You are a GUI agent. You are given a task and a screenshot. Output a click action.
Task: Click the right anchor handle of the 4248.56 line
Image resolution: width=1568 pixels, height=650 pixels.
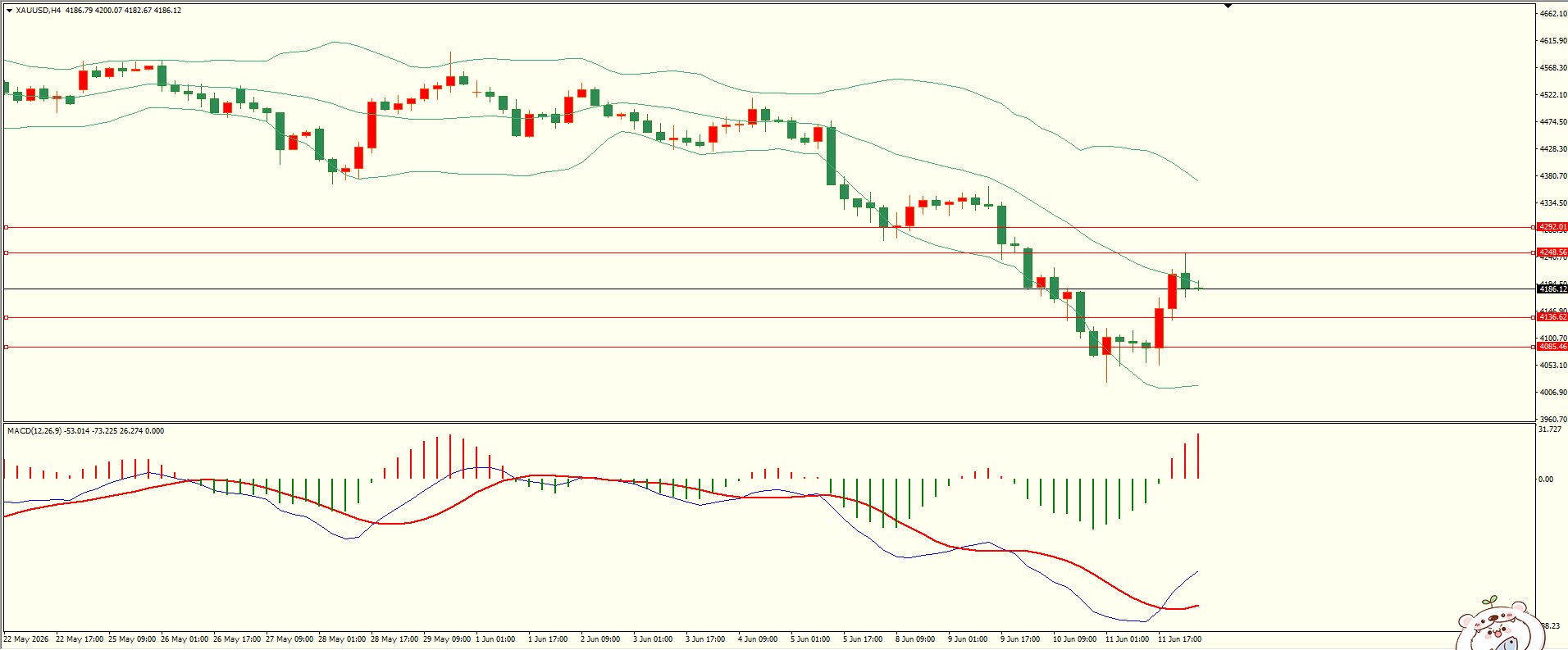1534,252
